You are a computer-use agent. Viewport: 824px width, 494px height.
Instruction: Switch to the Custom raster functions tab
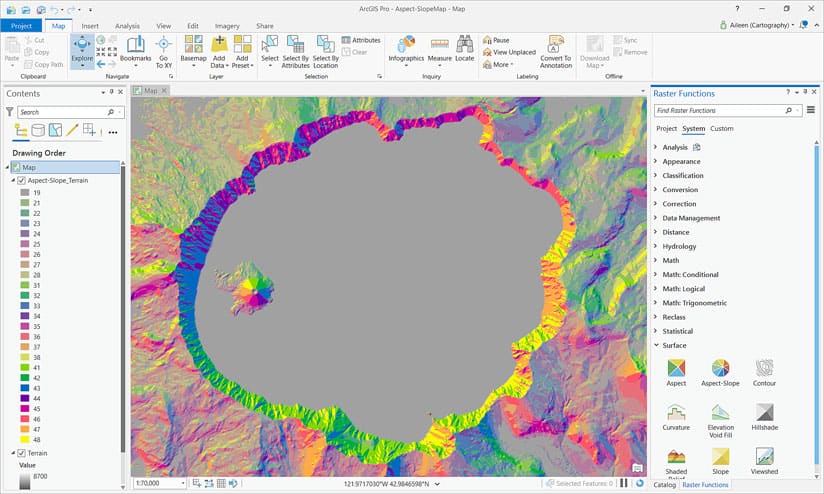pyautogui.click(x=722, y=128)
